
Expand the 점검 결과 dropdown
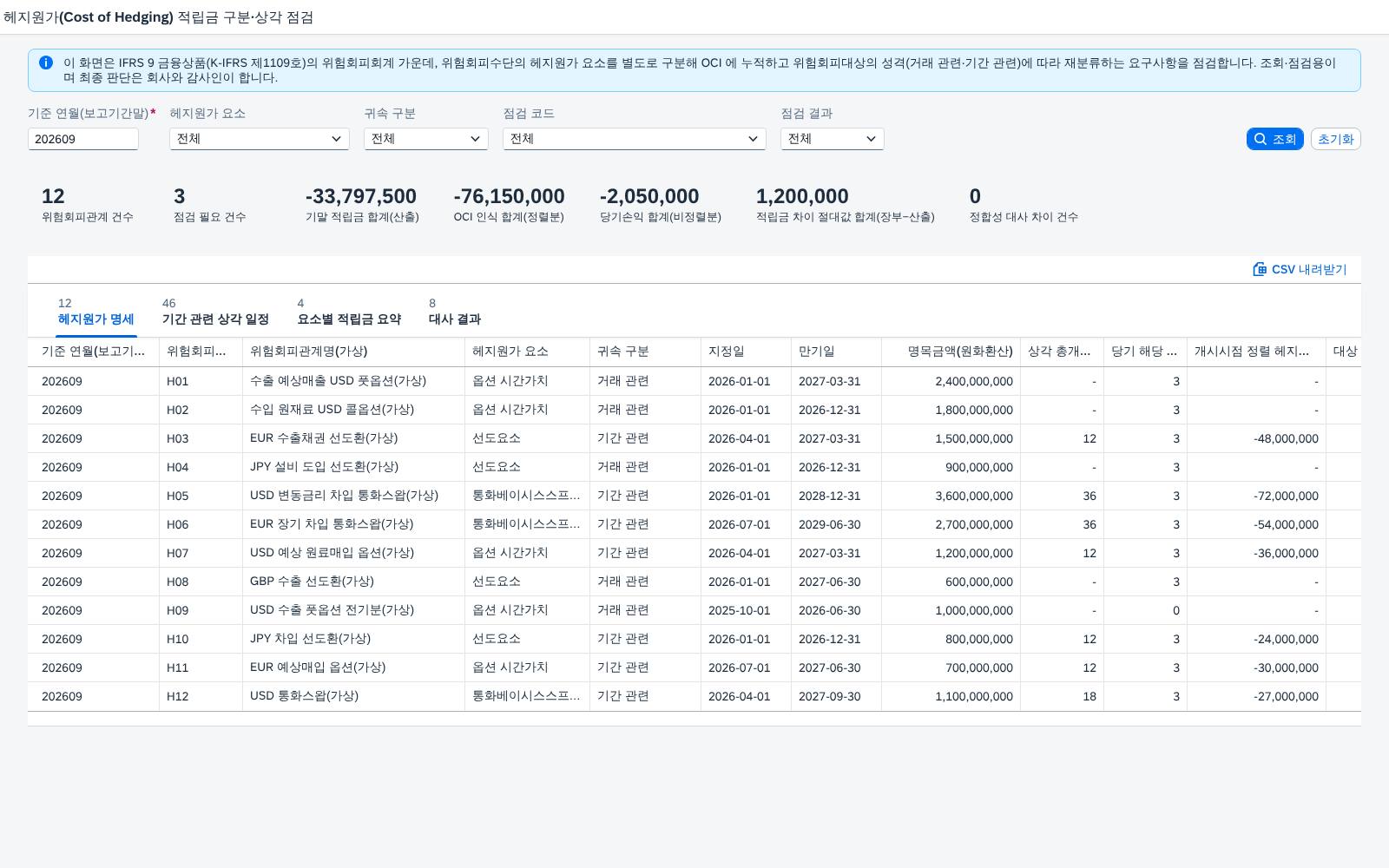tap(833, 139)
